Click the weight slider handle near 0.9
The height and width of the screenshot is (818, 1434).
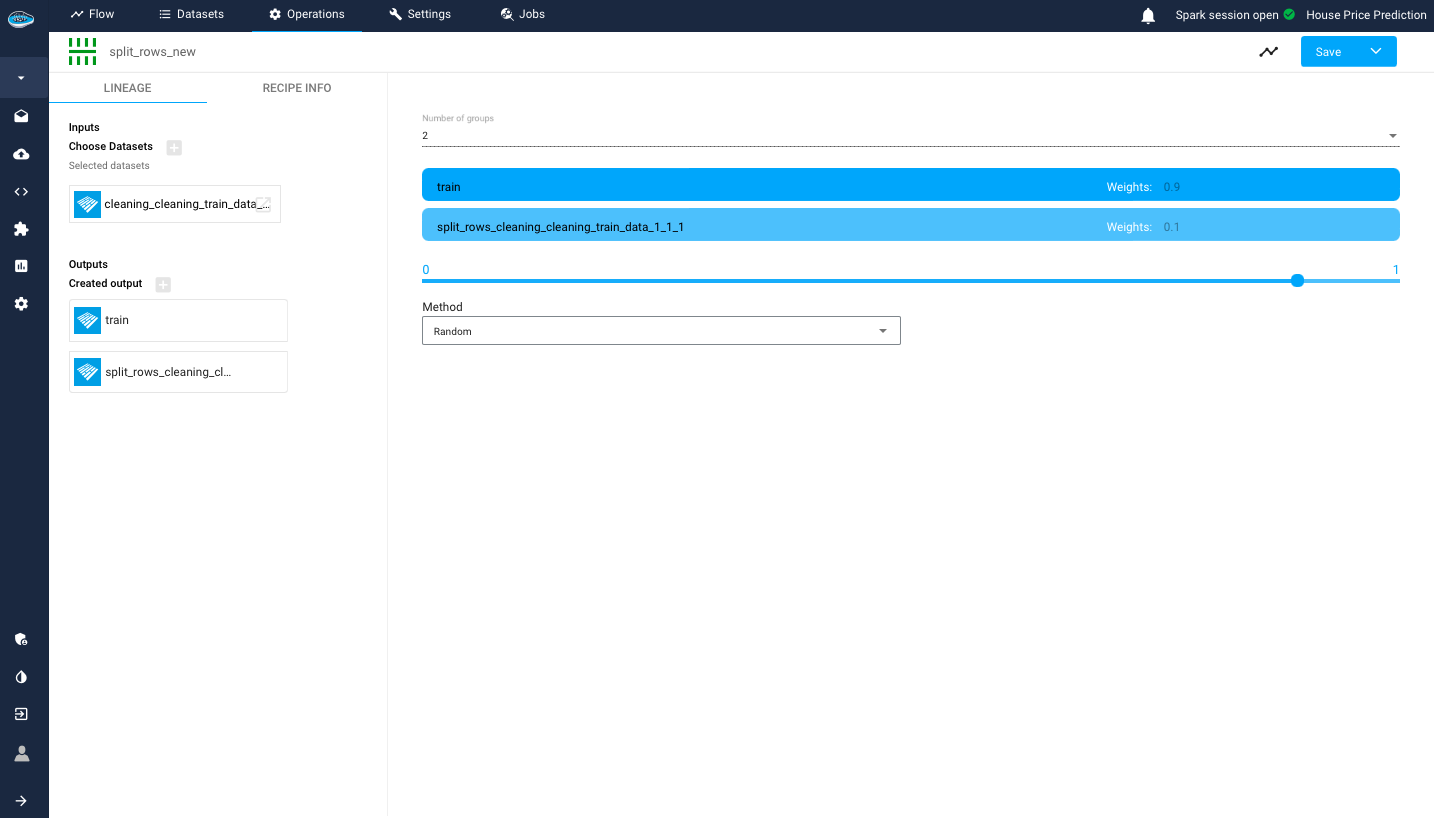[1297, 281]
